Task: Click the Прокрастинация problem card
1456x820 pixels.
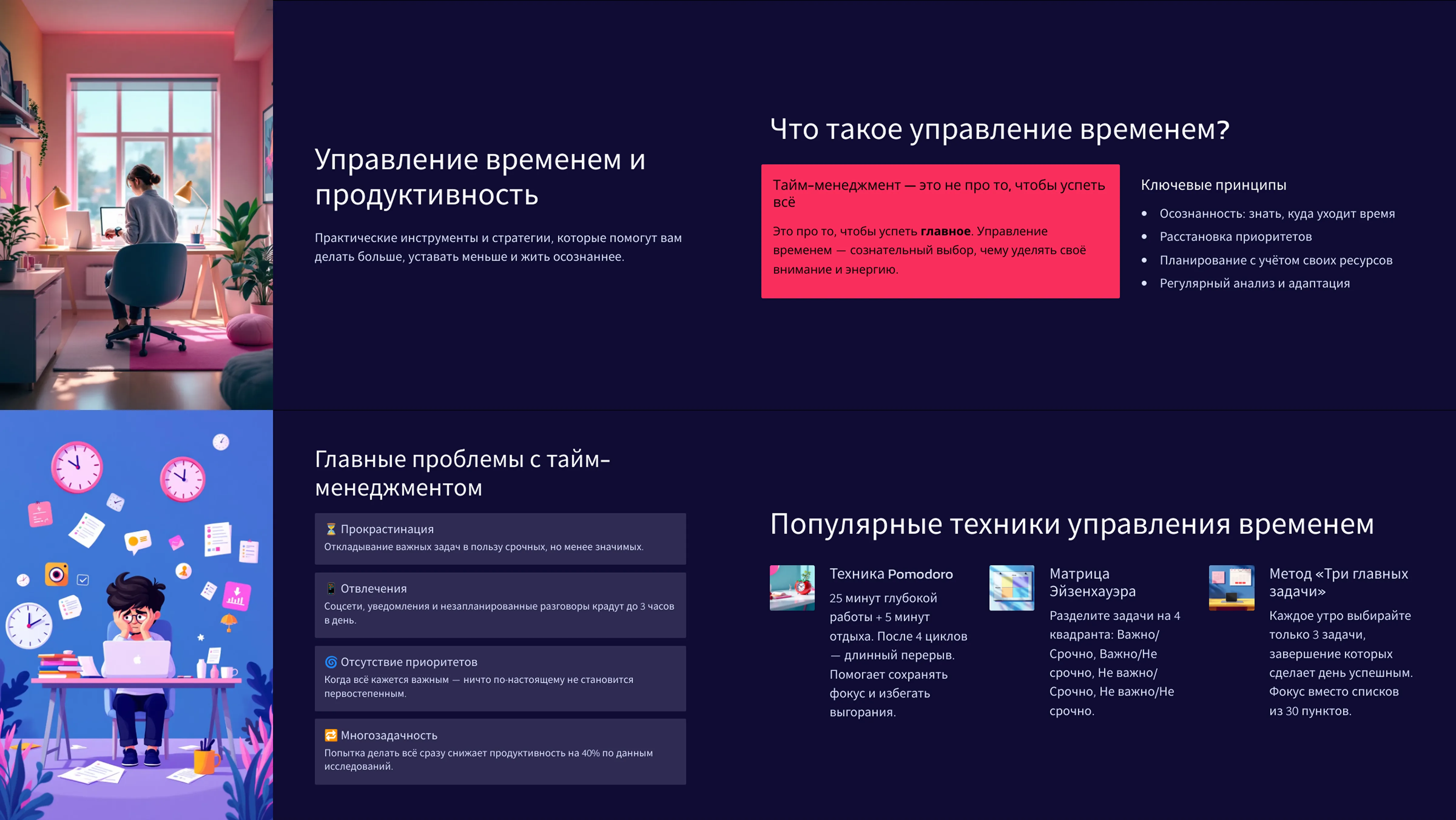Action: 500,539
